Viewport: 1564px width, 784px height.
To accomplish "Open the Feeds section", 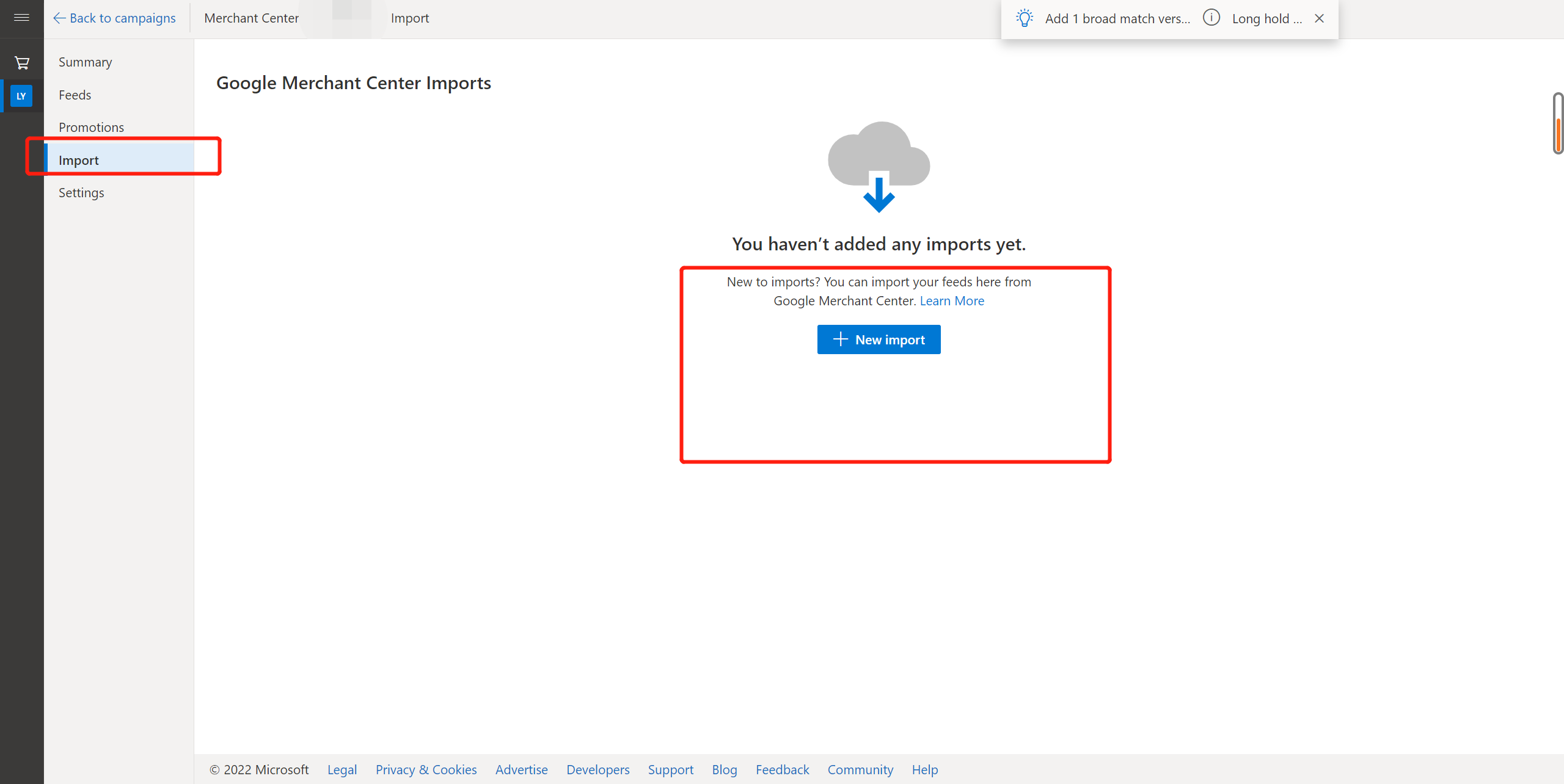I will pyautogui.click(x=75, y=95).
